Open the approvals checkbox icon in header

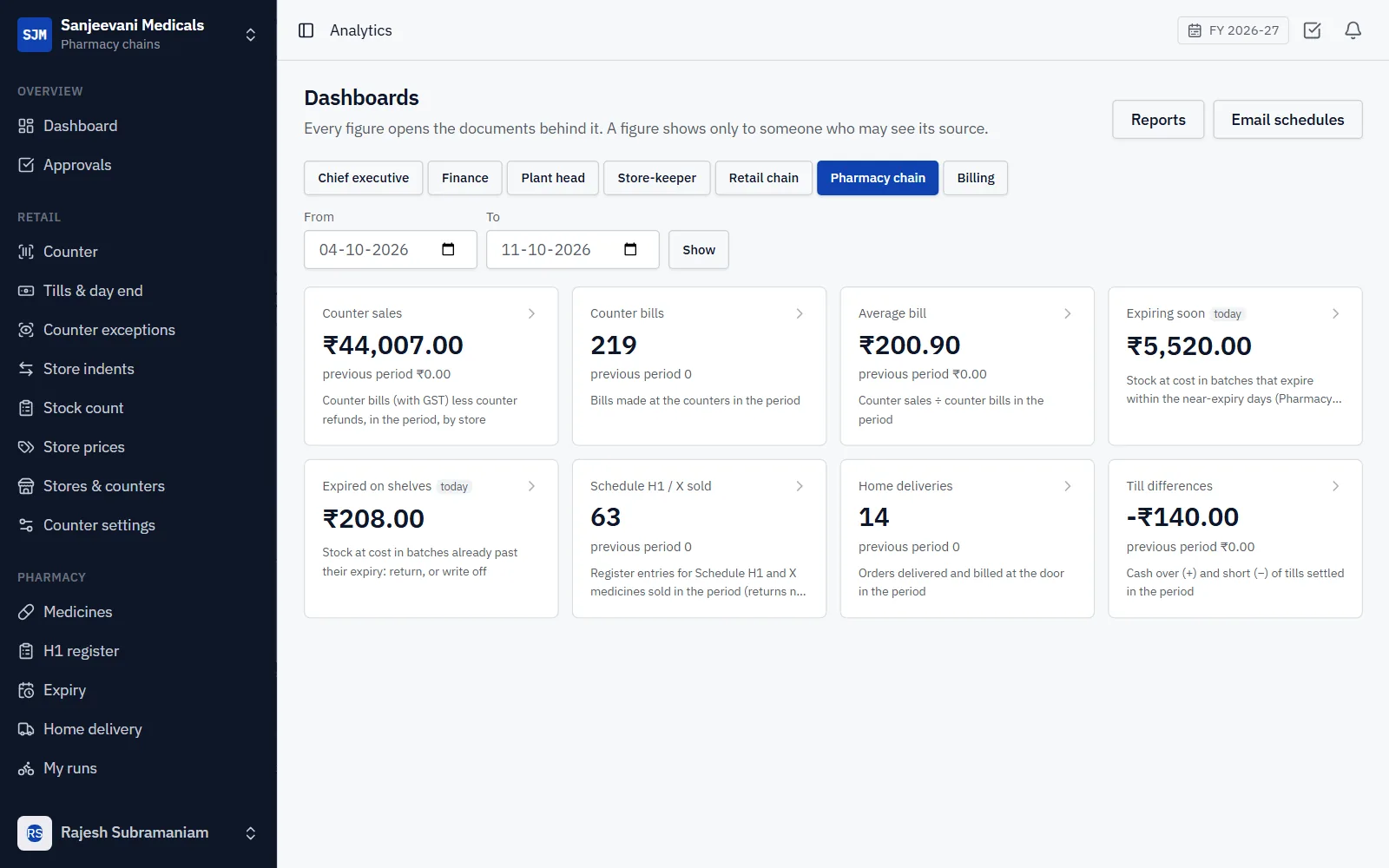coord(1313,30)
